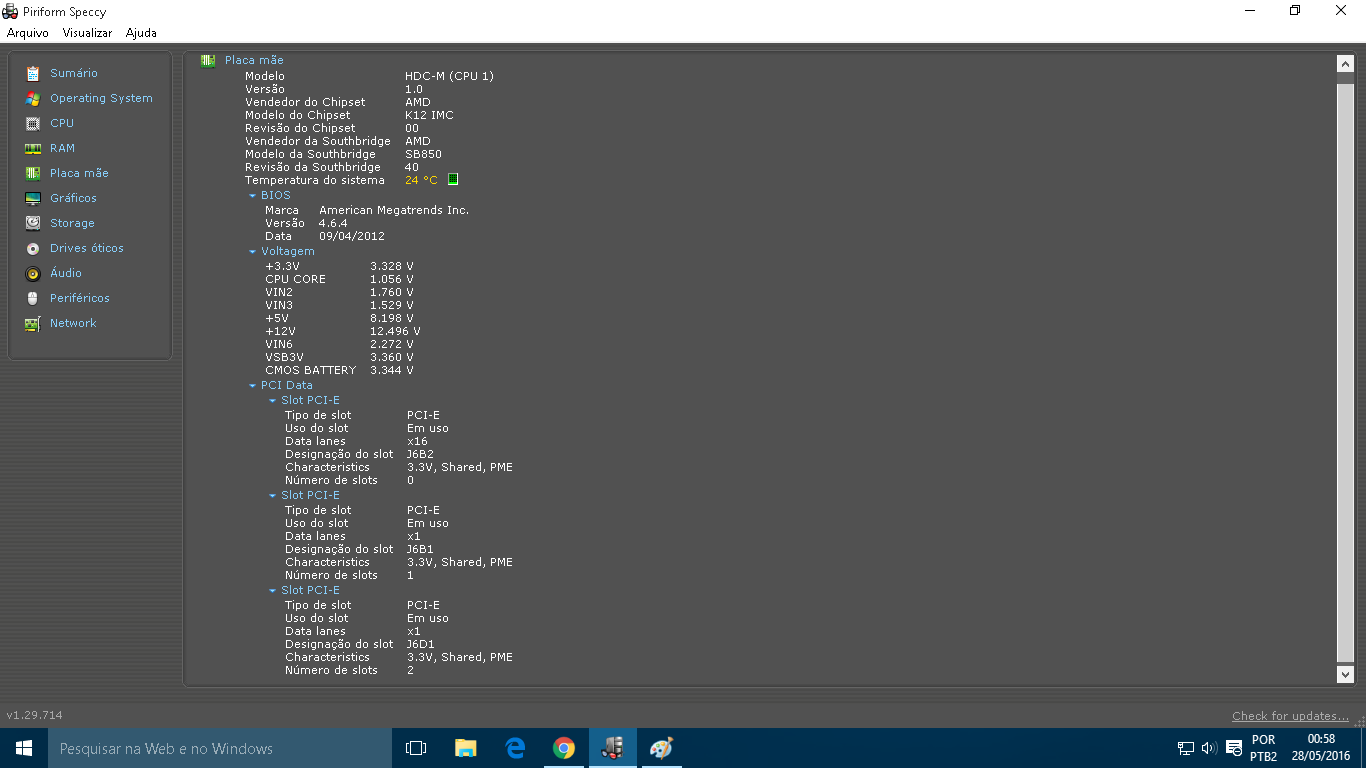The width and height of the screenshot is (1366, 768).
Task: Collapse the PCI Data section
Action: click(253, 386)
